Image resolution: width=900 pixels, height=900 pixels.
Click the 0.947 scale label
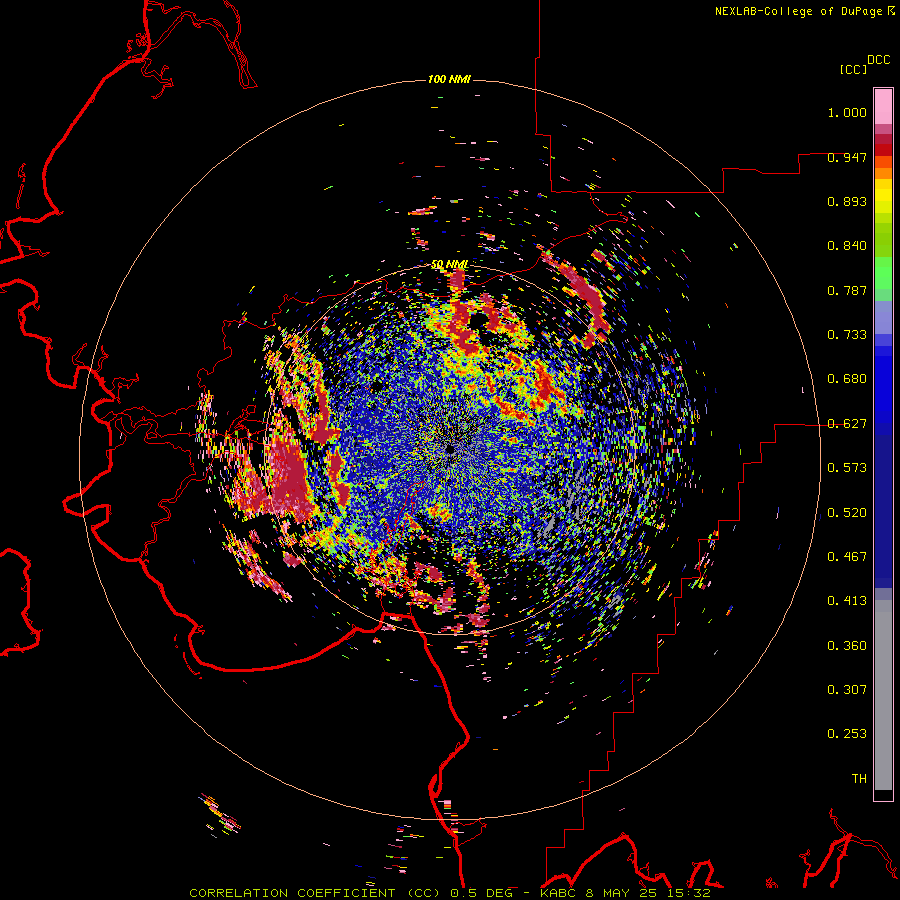pyautogui.click(x=847, y=157)
